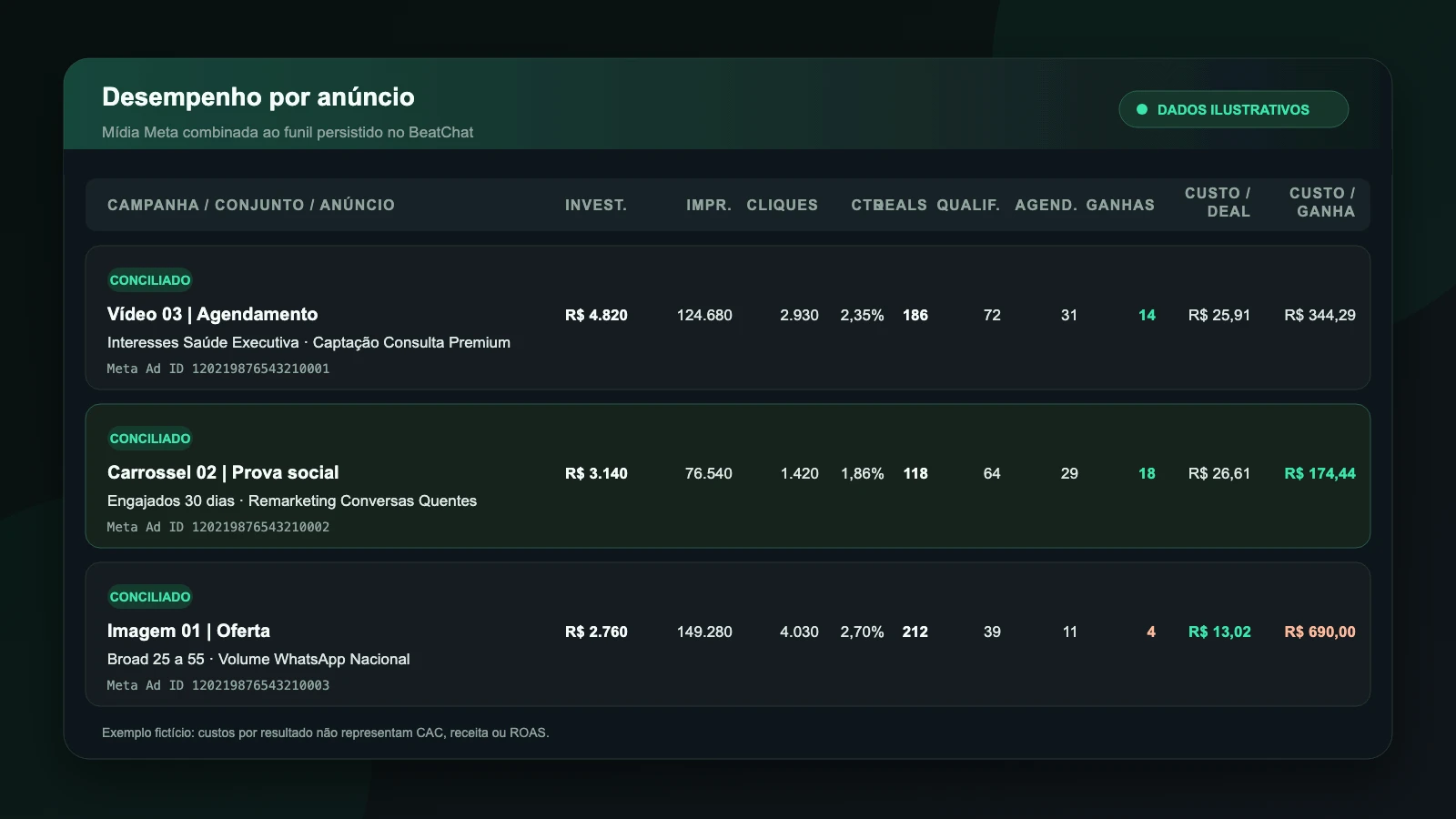Click the R$ 13,02 cost per deal
This screenshot has height=819, width=1456.
point(1219,632)
